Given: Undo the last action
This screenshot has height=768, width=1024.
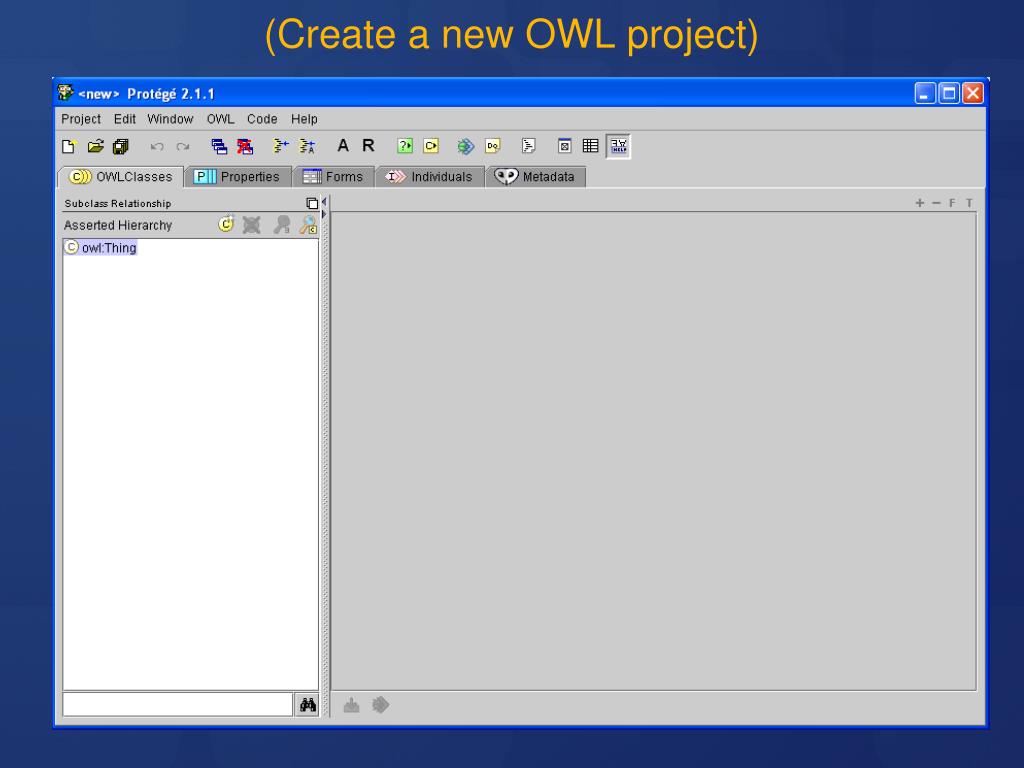Looking at the screenshot, I should [x=157, y=146].
